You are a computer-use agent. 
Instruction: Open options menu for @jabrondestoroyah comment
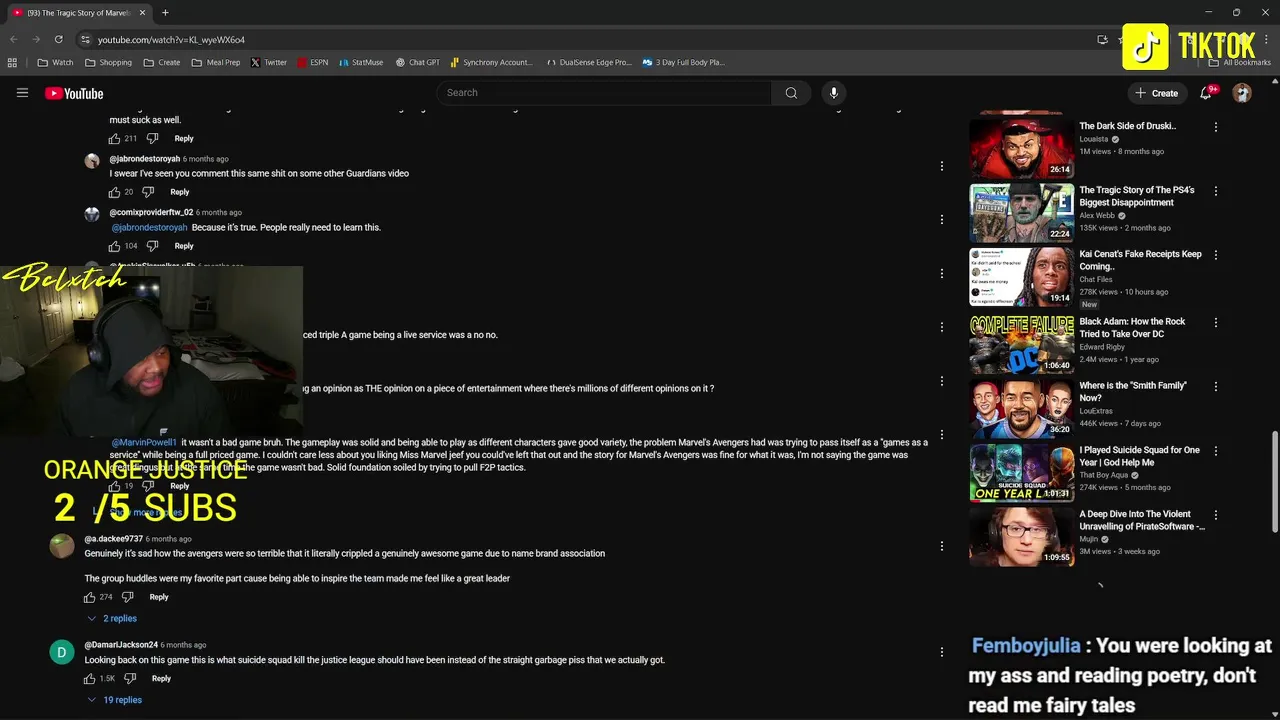941,166
